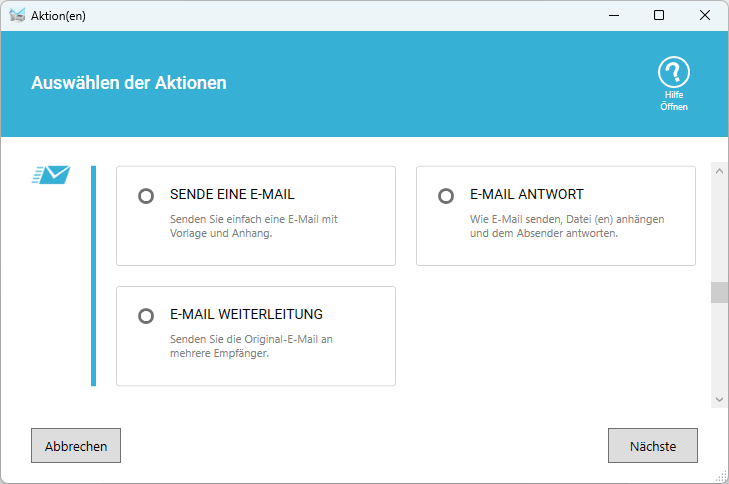The width and height of the screenshot is (729, 484).
Task: Select the E-MAIL ANTWORT radio button
Action: pyautogui.click(x=446, y=196)
